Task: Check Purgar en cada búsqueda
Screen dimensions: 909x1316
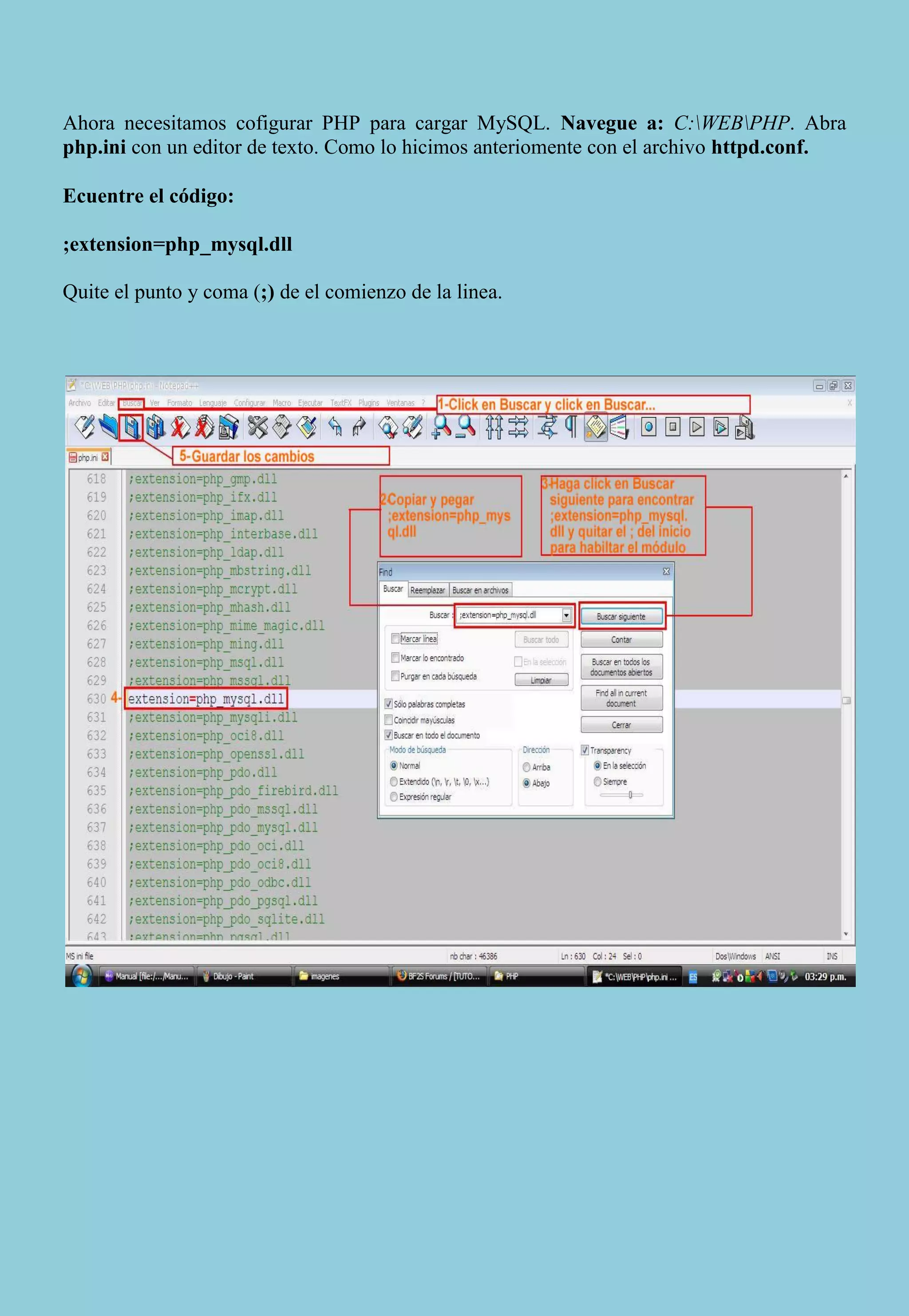Action: tap(395, 676)
